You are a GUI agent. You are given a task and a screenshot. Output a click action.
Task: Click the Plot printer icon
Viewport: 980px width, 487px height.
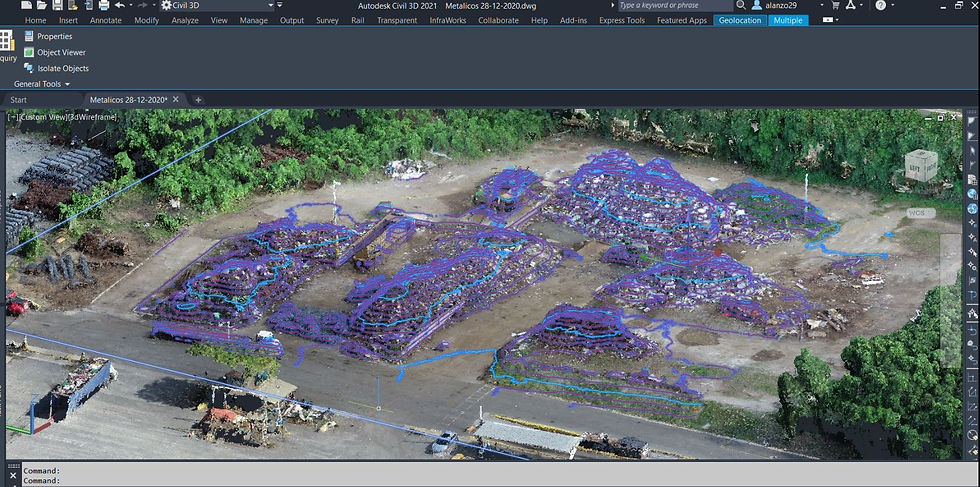[x=104, y=5]
